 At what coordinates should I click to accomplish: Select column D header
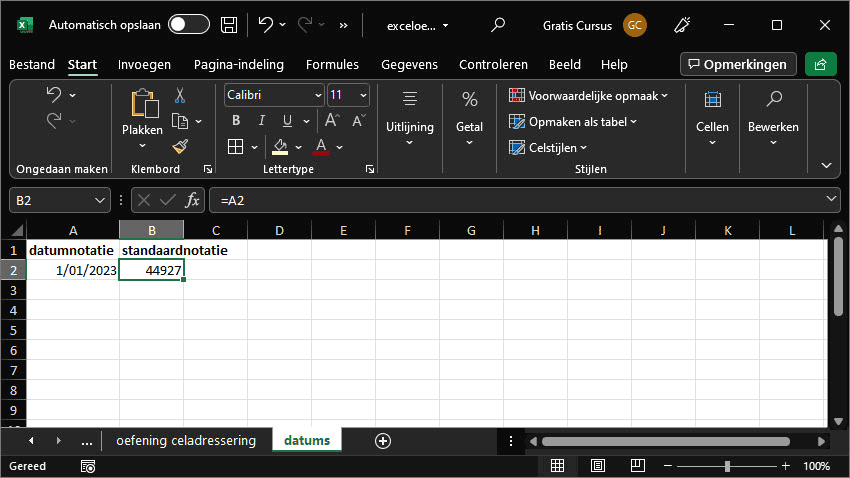tap(280, 230)
